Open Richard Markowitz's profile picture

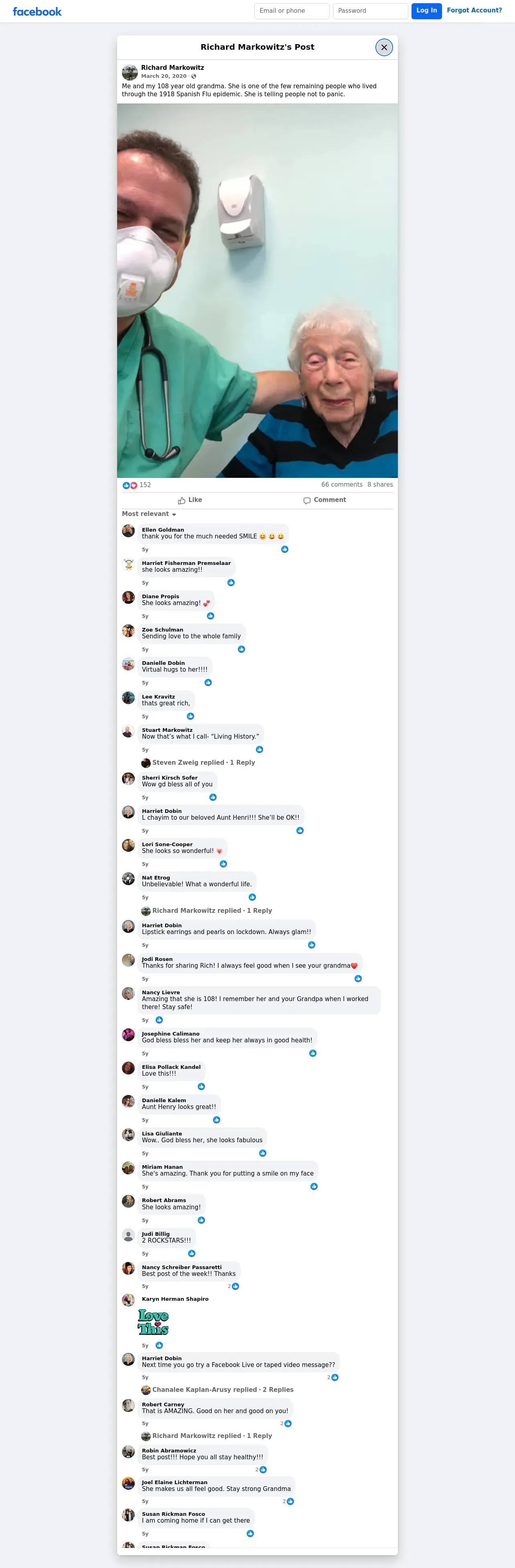point(130,73)
